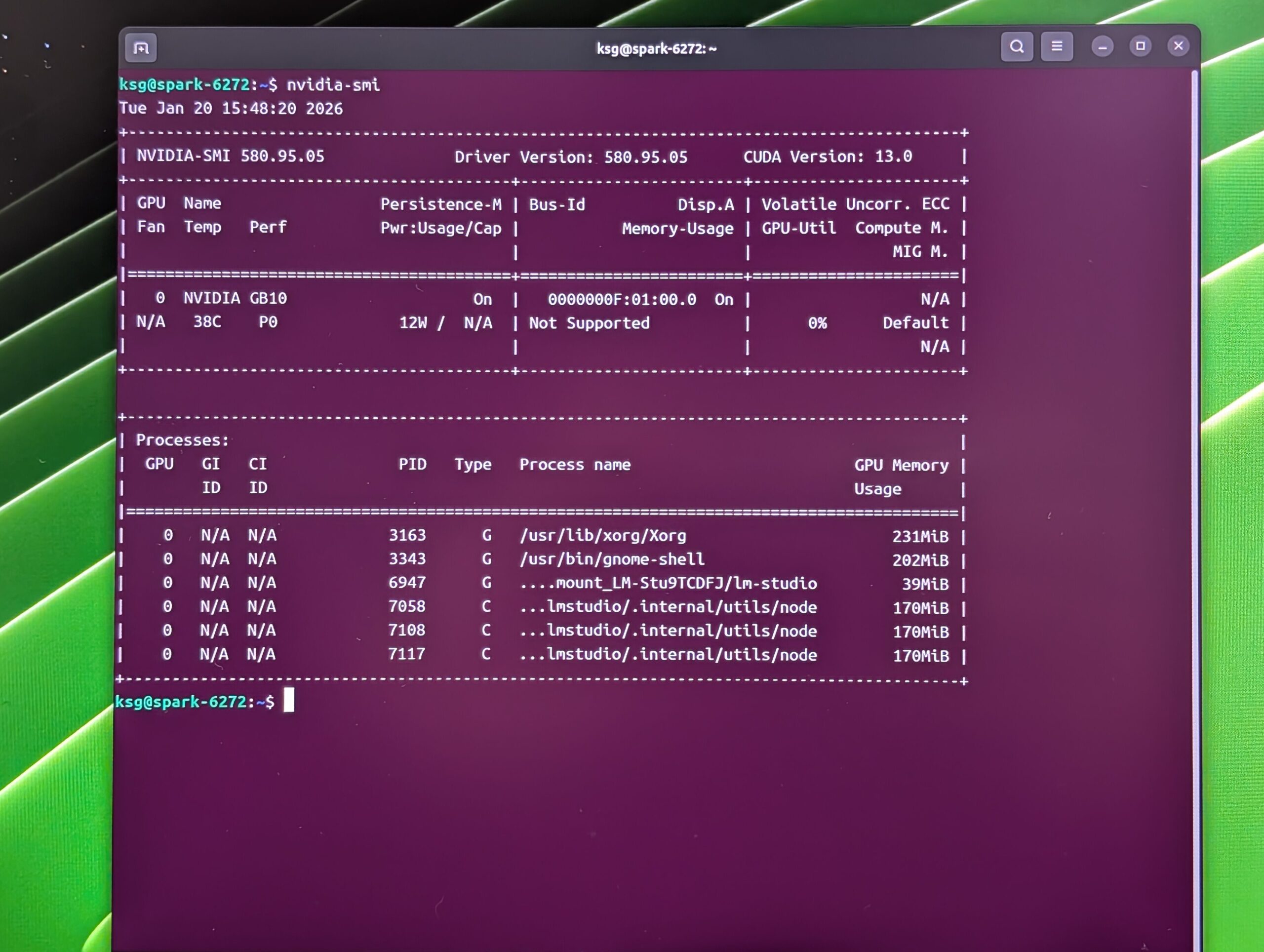The image size is (1264, 952).
Task: Click the Not Supported memory-usage text
Action: (x=589, y=323)
